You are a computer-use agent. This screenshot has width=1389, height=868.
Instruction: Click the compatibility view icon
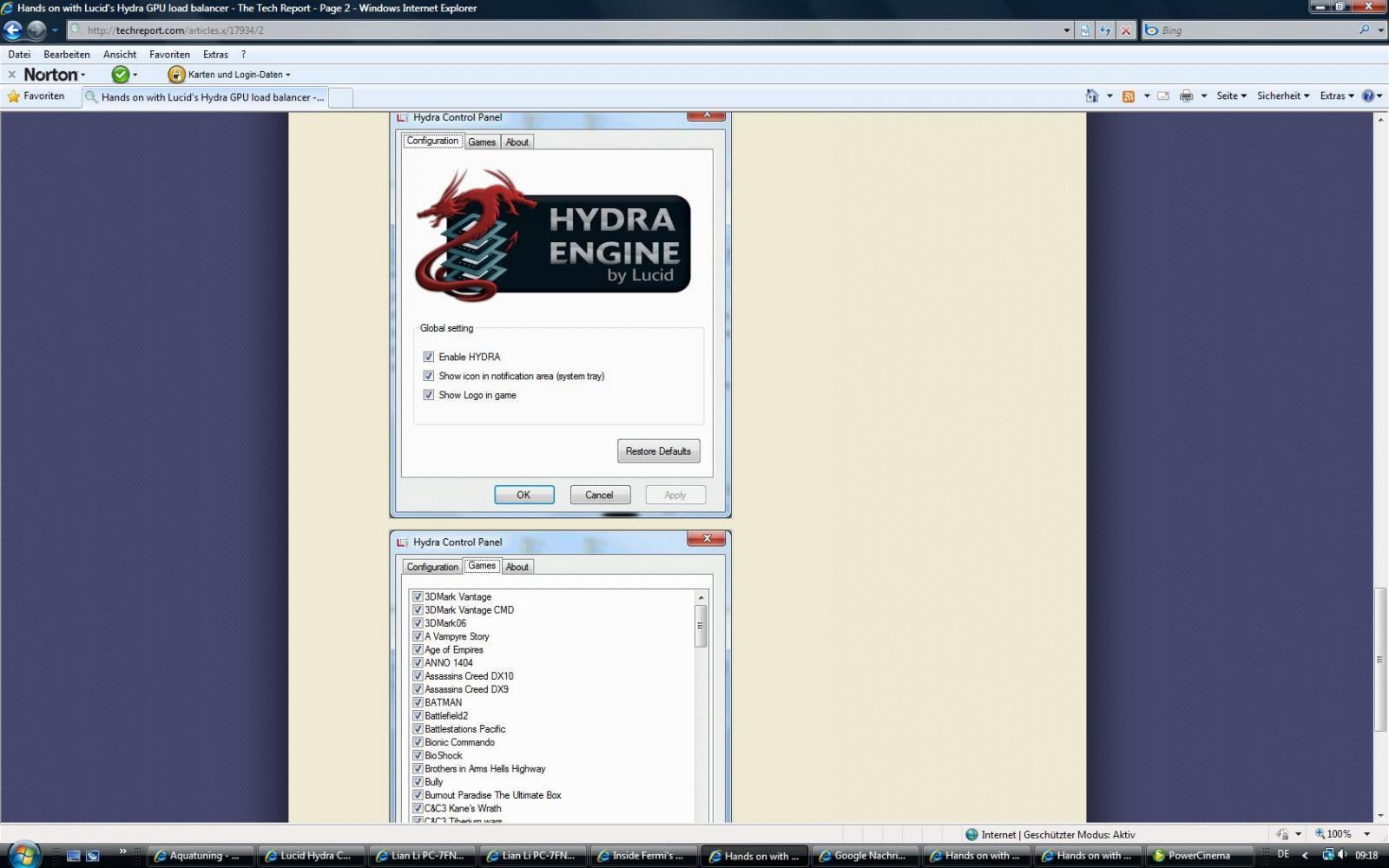(x=1085, y=30)
